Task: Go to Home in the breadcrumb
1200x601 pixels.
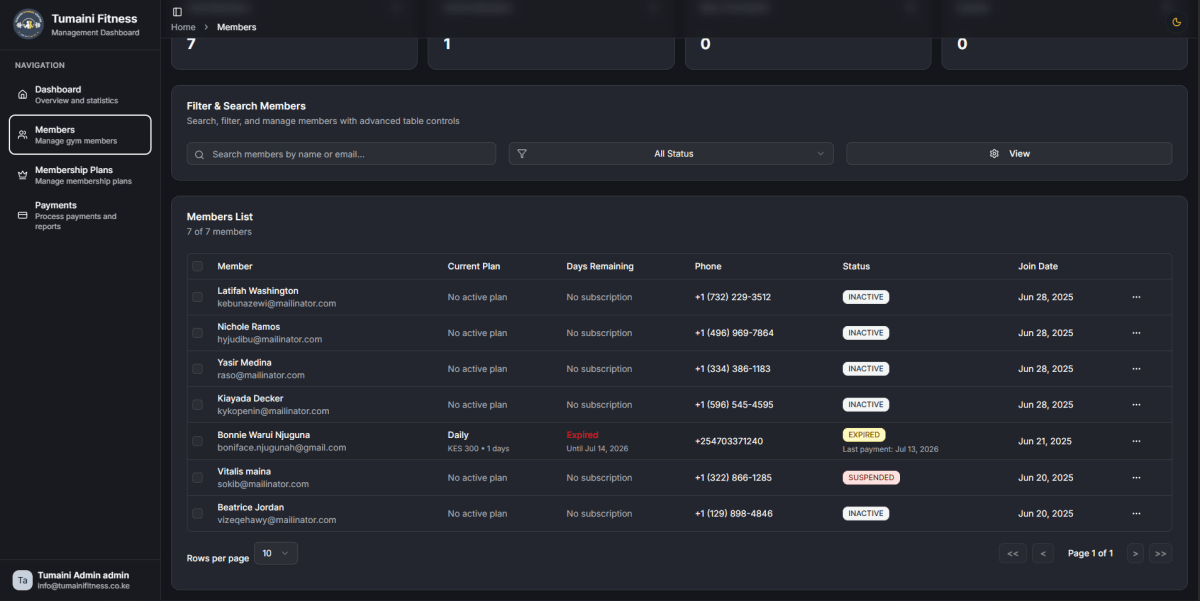Action: [x=183, y=27]
